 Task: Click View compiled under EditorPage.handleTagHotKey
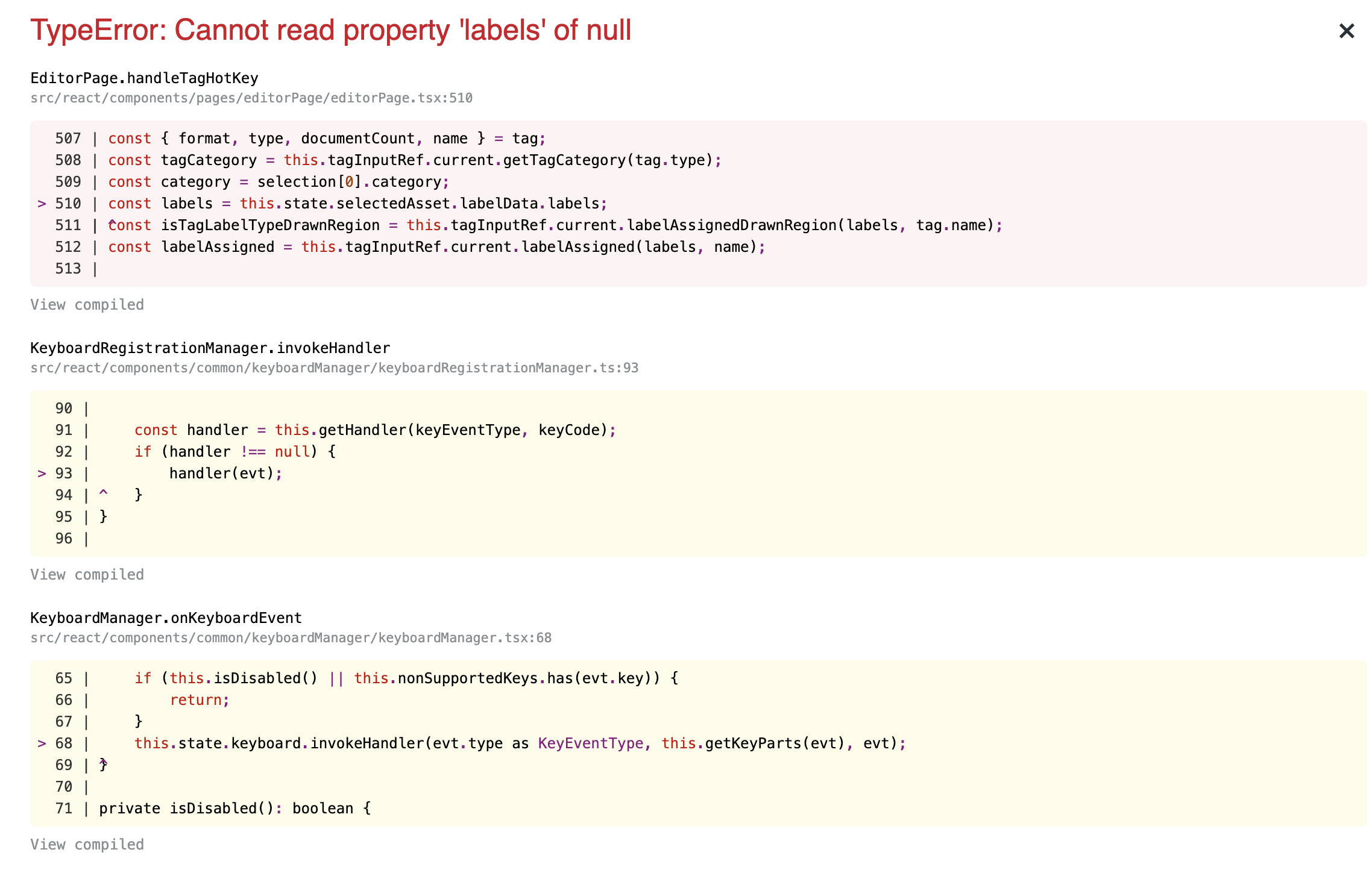point(86,304)
